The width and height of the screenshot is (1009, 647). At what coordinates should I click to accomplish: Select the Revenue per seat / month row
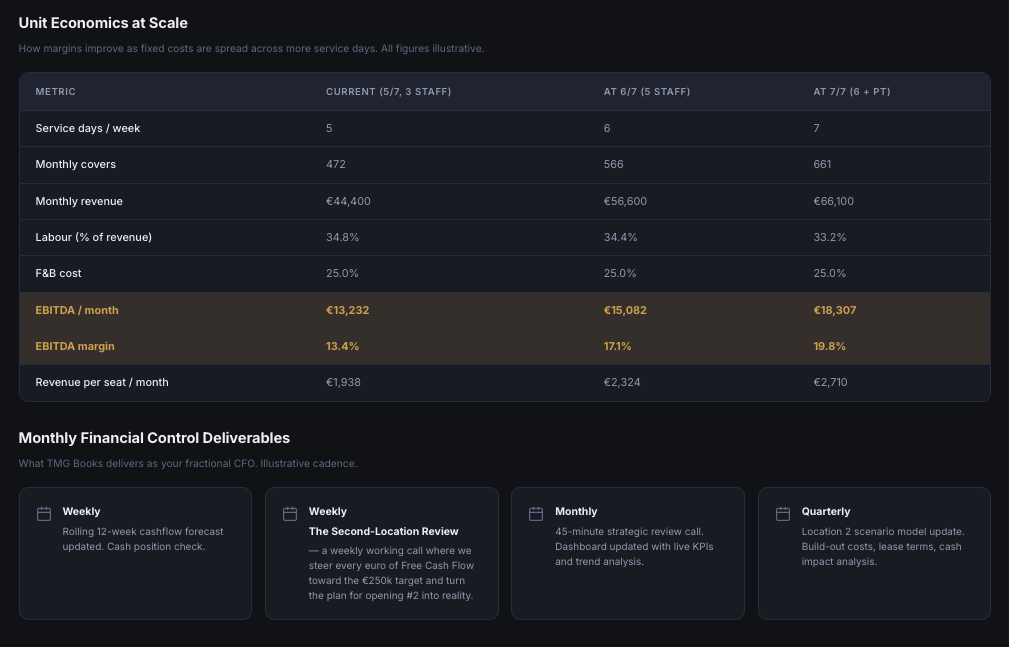tap(504, 382)
